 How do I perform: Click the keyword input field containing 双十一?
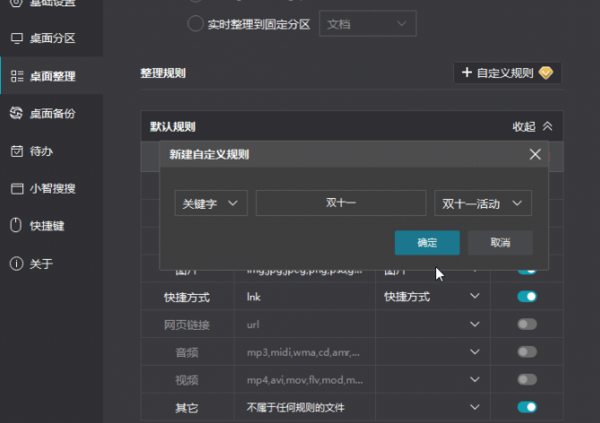tap(340, 203)
